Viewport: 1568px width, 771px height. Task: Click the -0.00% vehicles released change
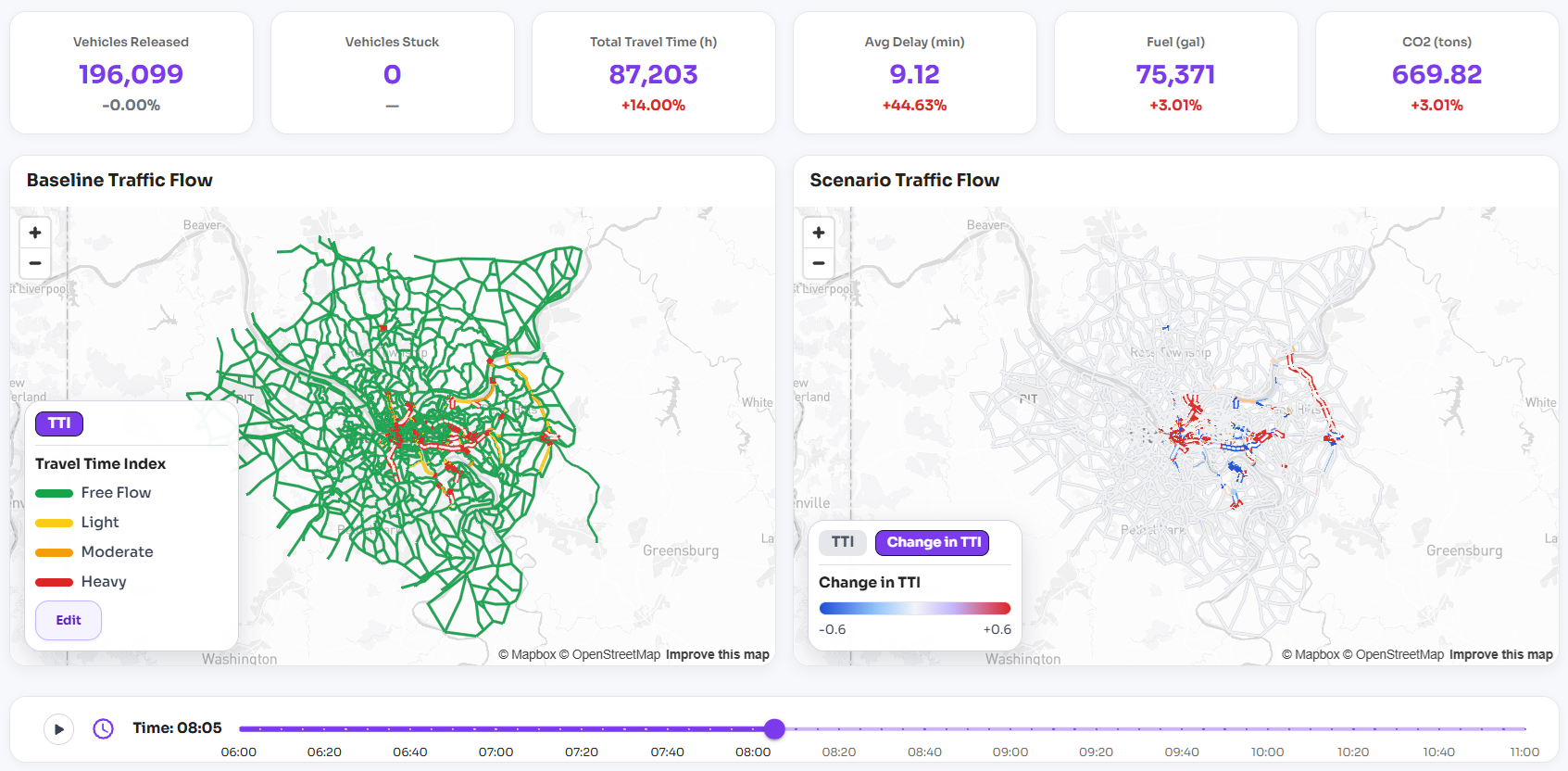[x=131, y=106]
